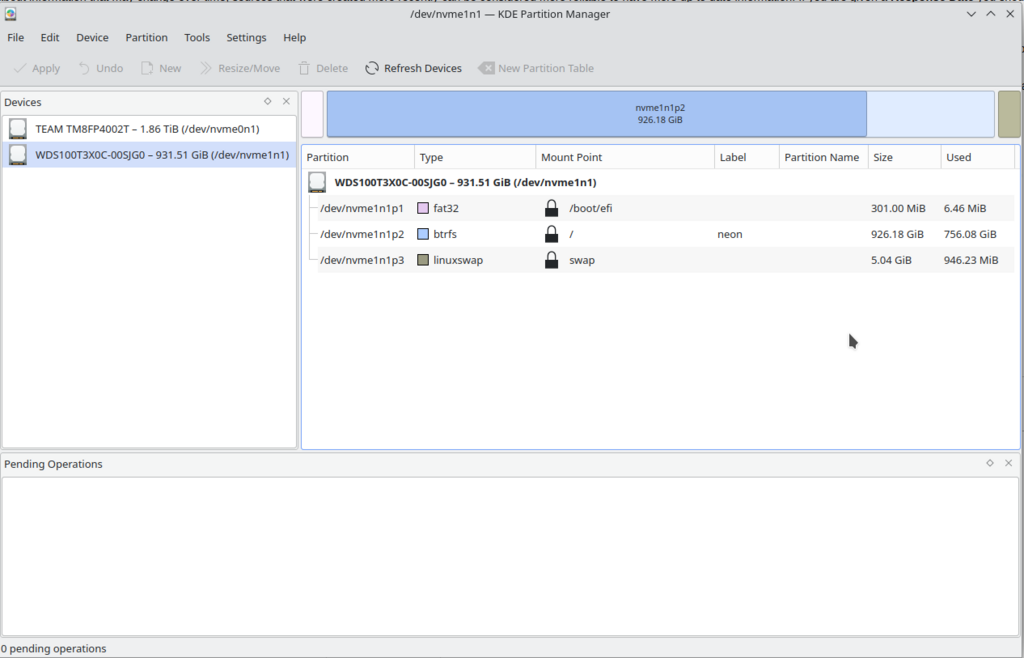Close the Devices panel
The height and width of the screenshot is (658, 1024).
[286, 101]
